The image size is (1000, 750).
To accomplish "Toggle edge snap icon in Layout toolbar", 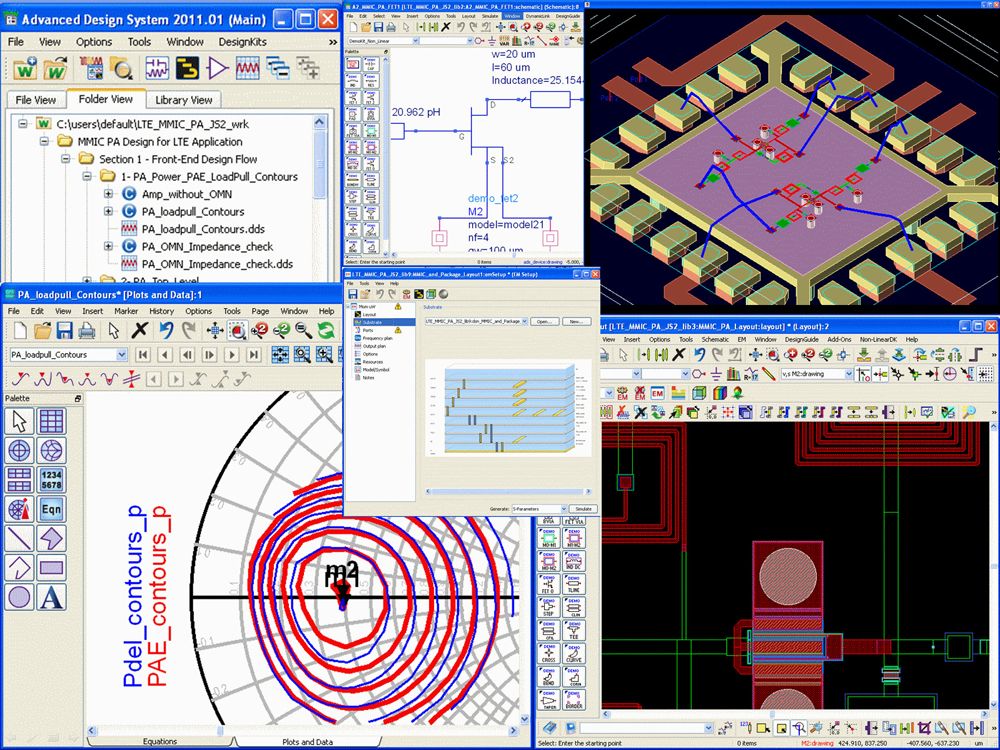I will click(967, 374).
